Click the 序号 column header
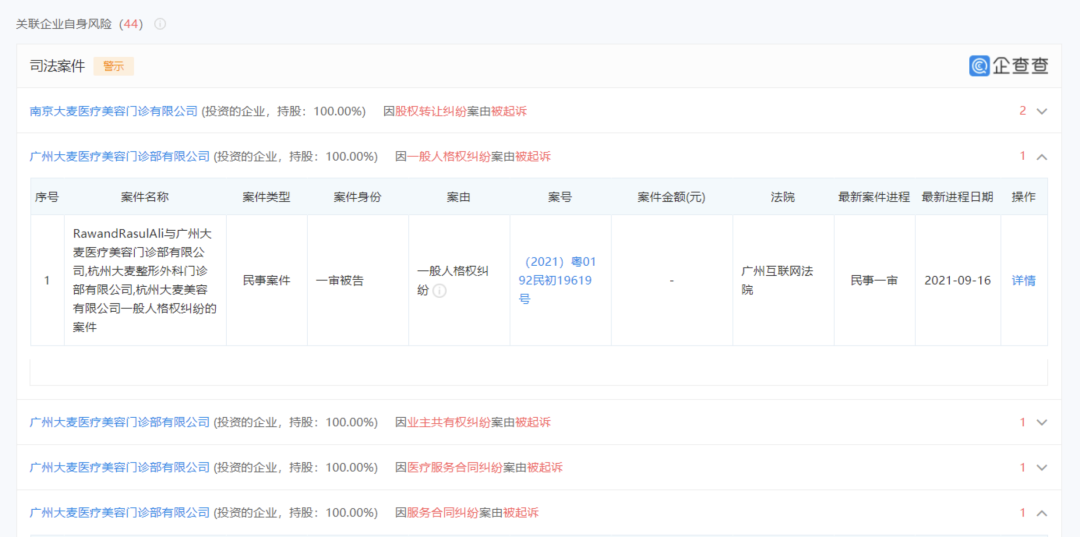The height and width of the screenshot is (537, 1080). tap(47, 197)
